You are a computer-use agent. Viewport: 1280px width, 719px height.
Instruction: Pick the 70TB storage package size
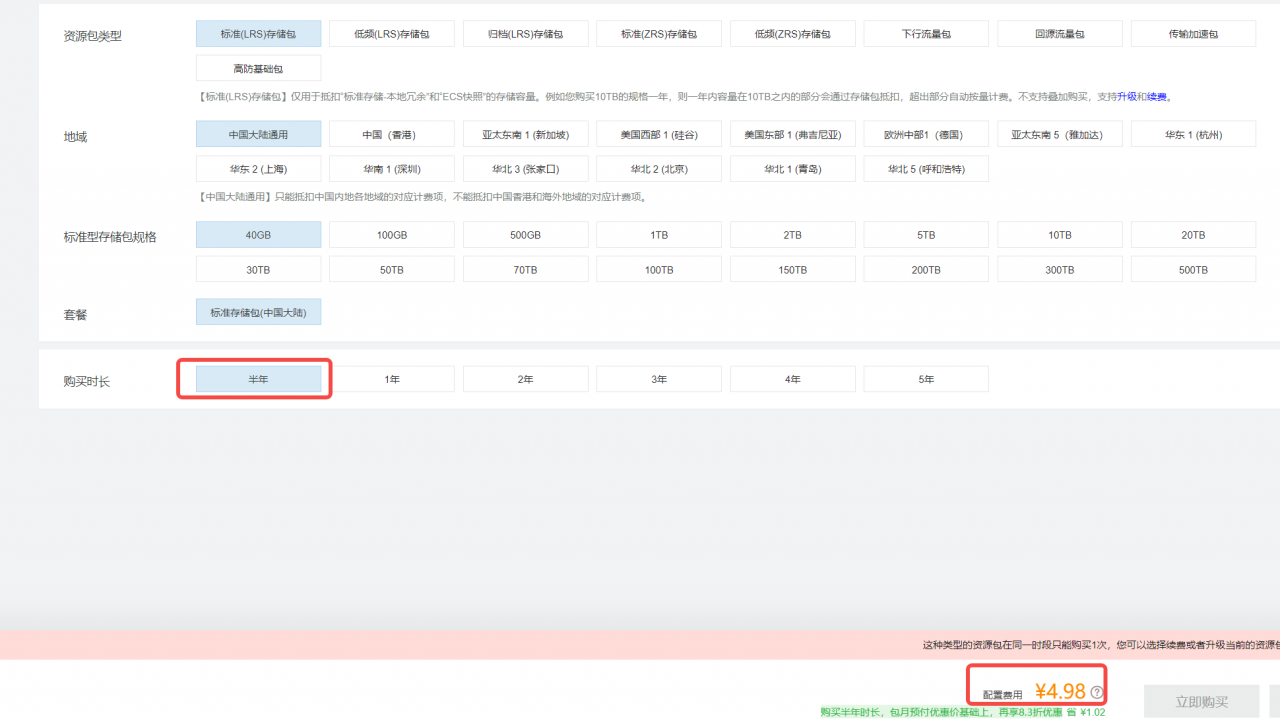tap(525, 269)
